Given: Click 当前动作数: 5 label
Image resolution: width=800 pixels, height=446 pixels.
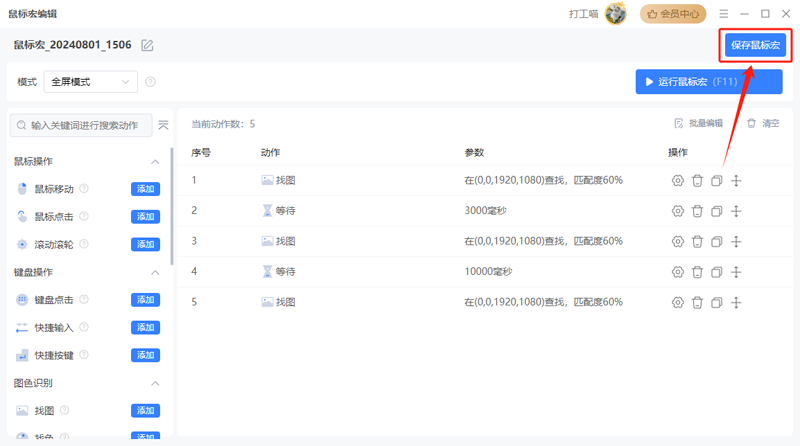Looking at the screenshot, I should [x=223, y=124].
